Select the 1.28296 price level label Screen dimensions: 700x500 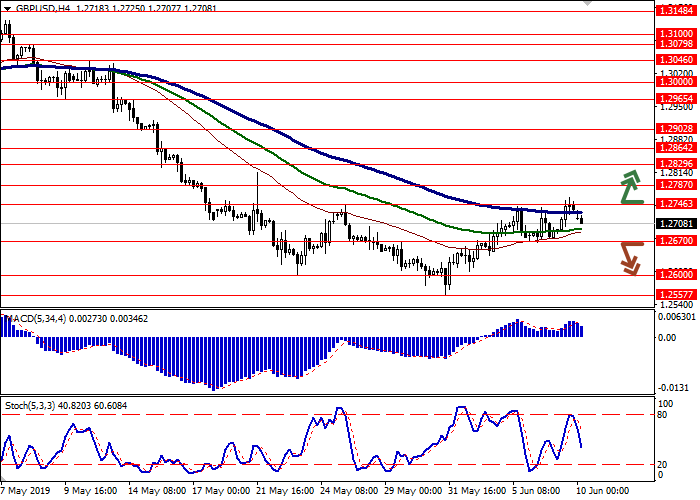point(676,163)
